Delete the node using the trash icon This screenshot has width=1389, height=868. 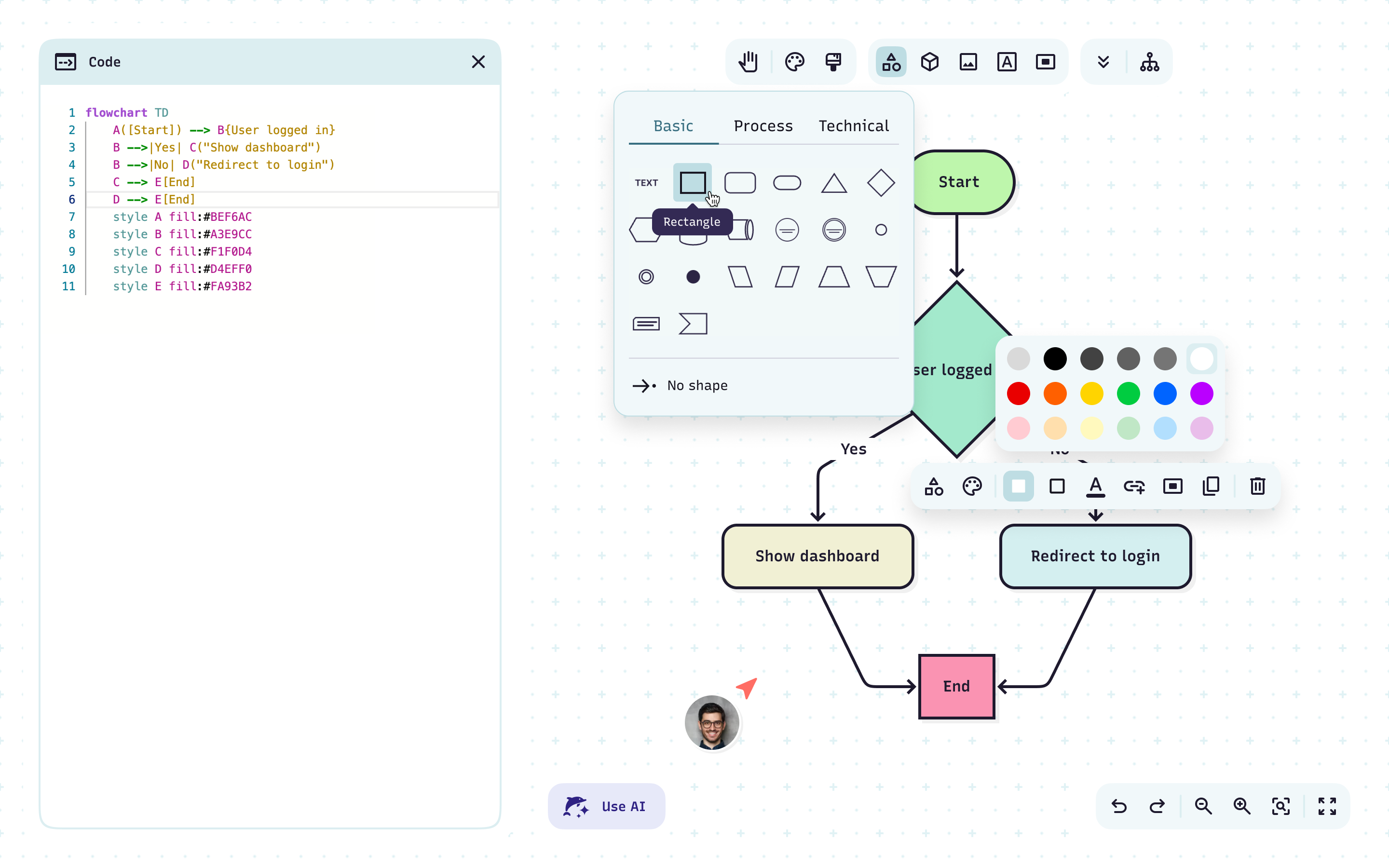tap(1257, 486)
